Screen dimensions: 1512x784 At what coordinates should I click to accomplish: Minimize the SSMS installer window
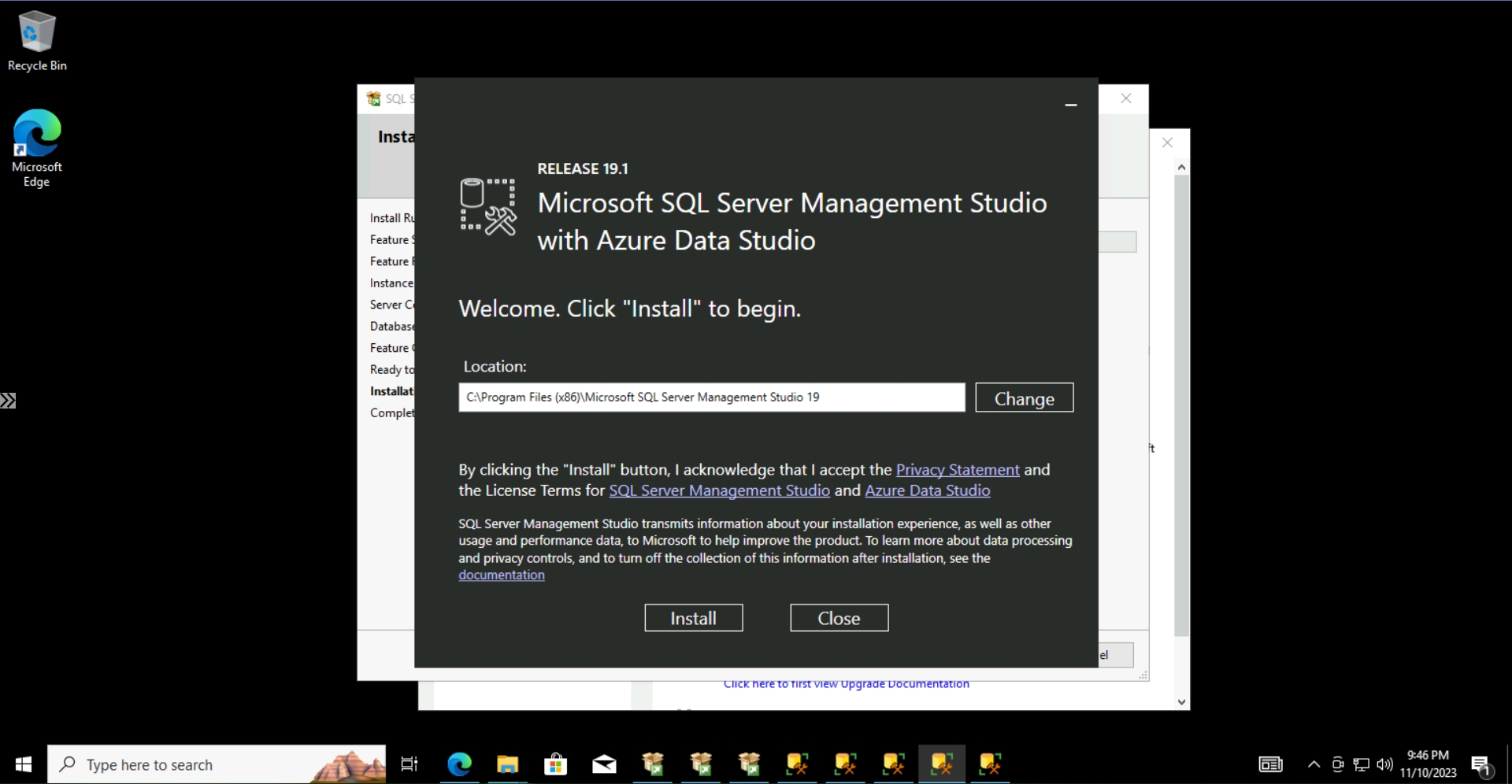pyautogui.click(x=1070, y=105)
